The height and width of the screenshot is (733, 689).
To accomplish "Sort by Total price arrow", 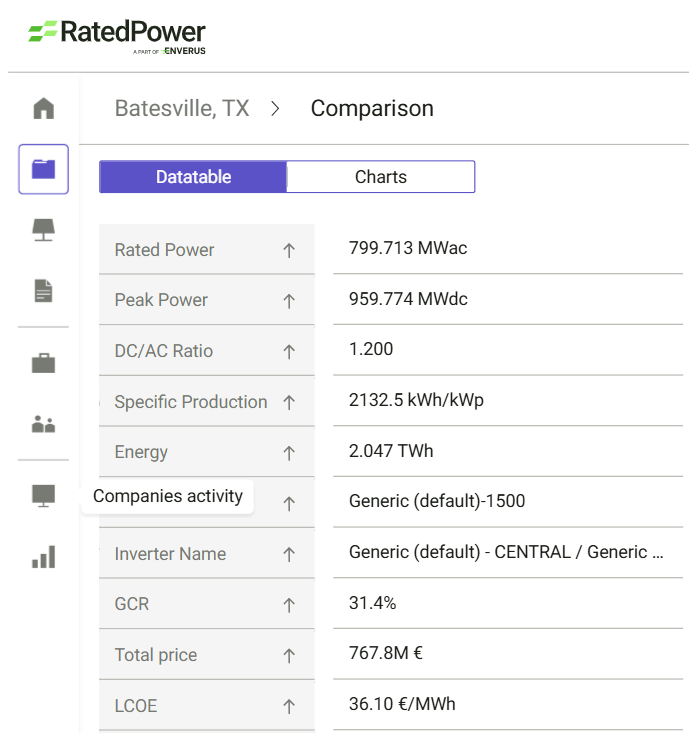I will pos(289,656).
